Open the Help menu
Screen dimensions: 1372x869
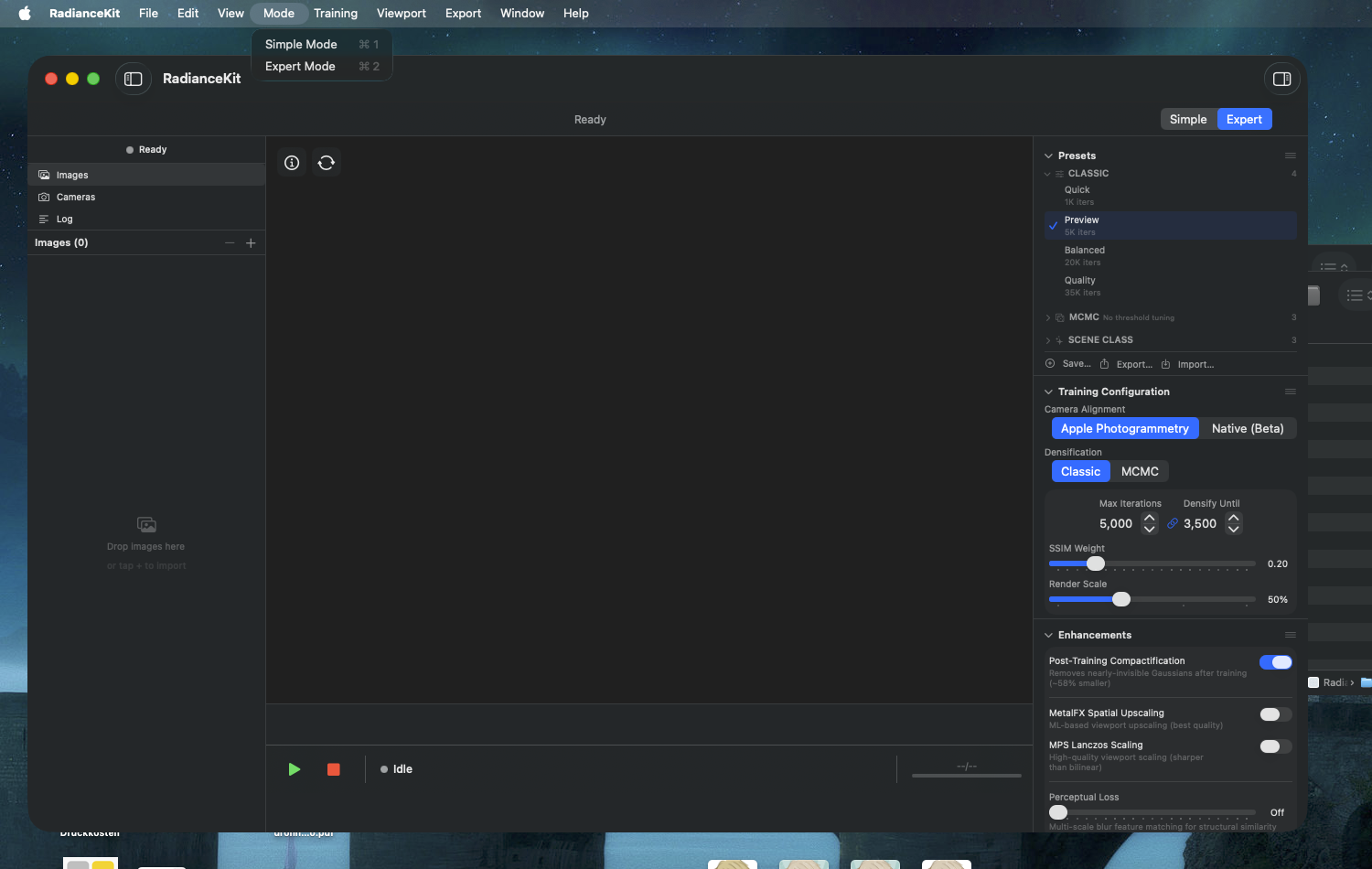pyautogui.click(x=575, y=13)
